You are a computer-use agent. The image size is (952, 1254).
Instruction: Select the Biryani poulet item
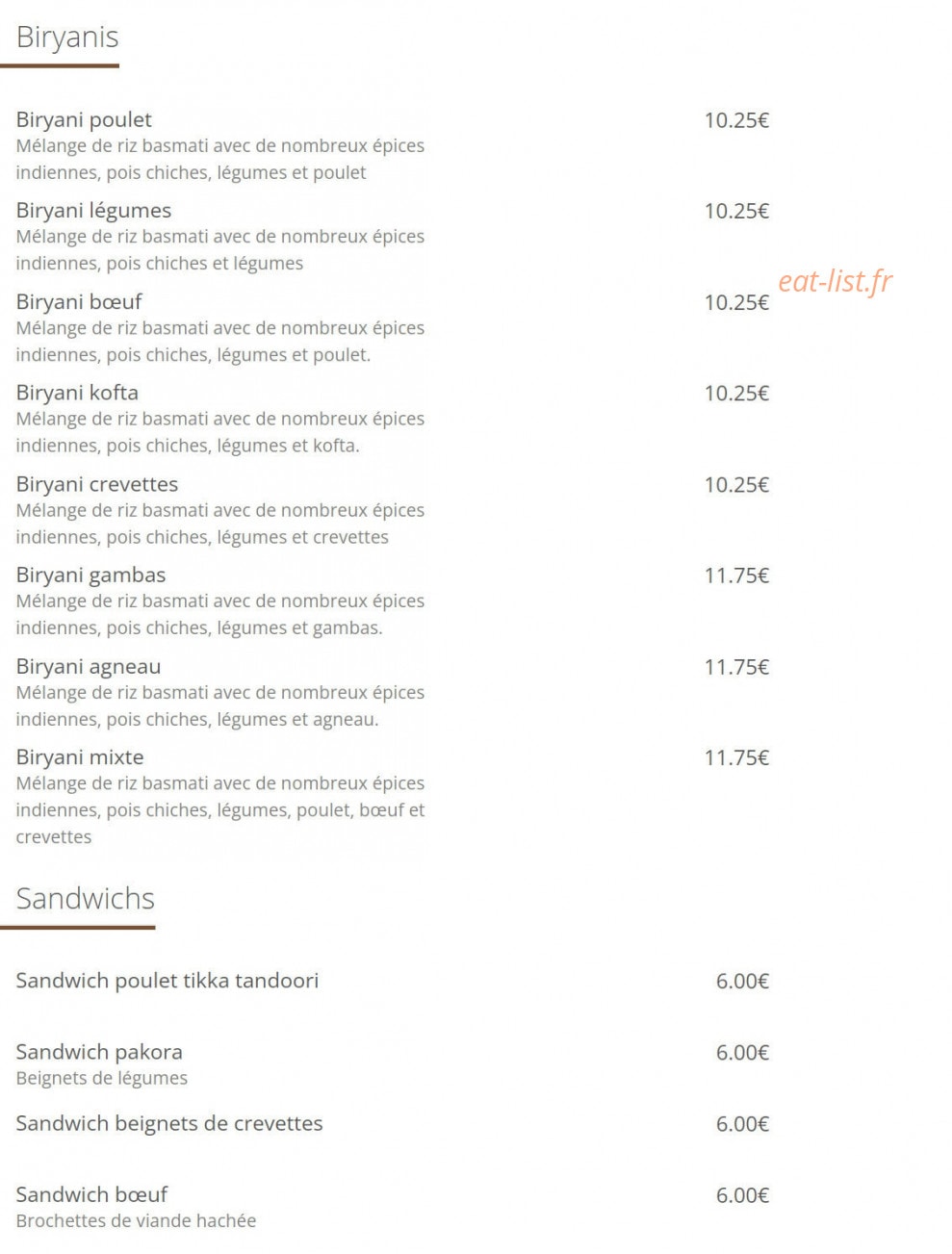[84, 120]
